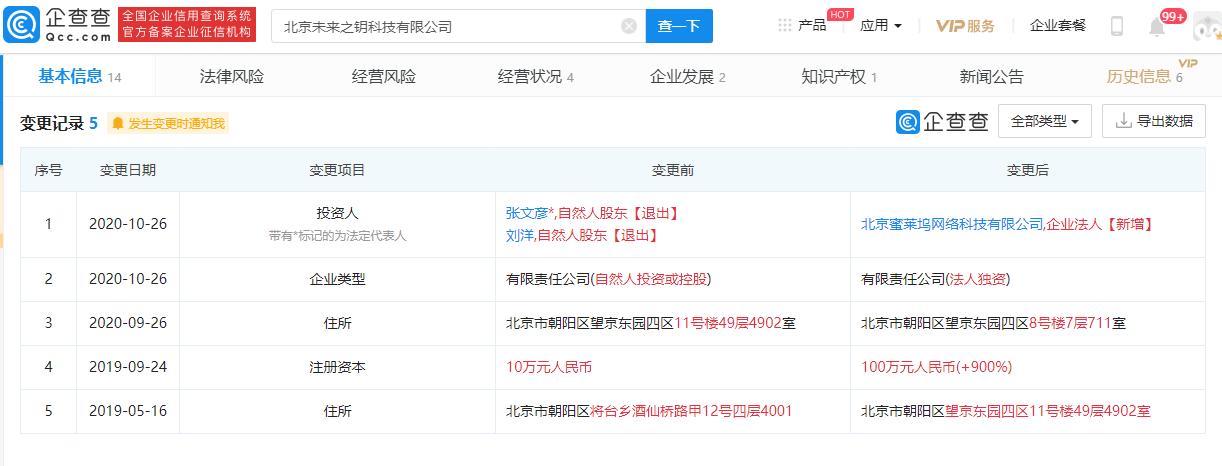This screenshot has height=466, width=1222.
Task: Open shareholder link 张文彦
Action: pos(525,213)
